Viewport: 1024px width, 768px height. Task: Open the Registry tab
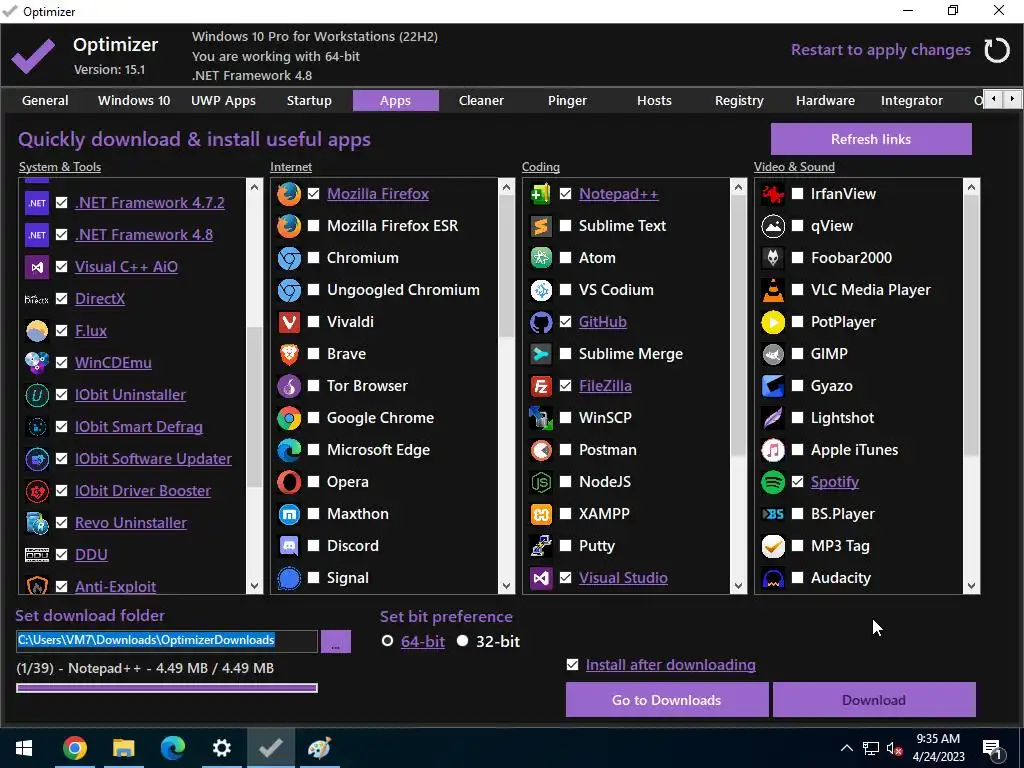point(739,101)
